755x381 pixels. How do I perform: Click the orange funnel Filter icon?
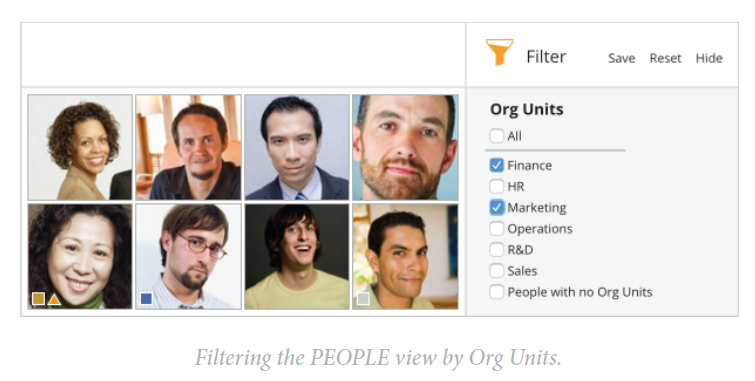click(499, 52)
